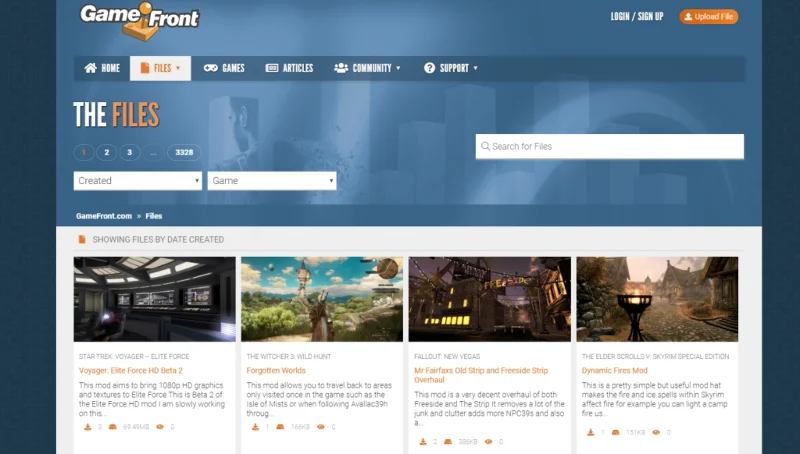800x454 pixels.
Task: Go to page 2 of files
Action: [106, 152]
